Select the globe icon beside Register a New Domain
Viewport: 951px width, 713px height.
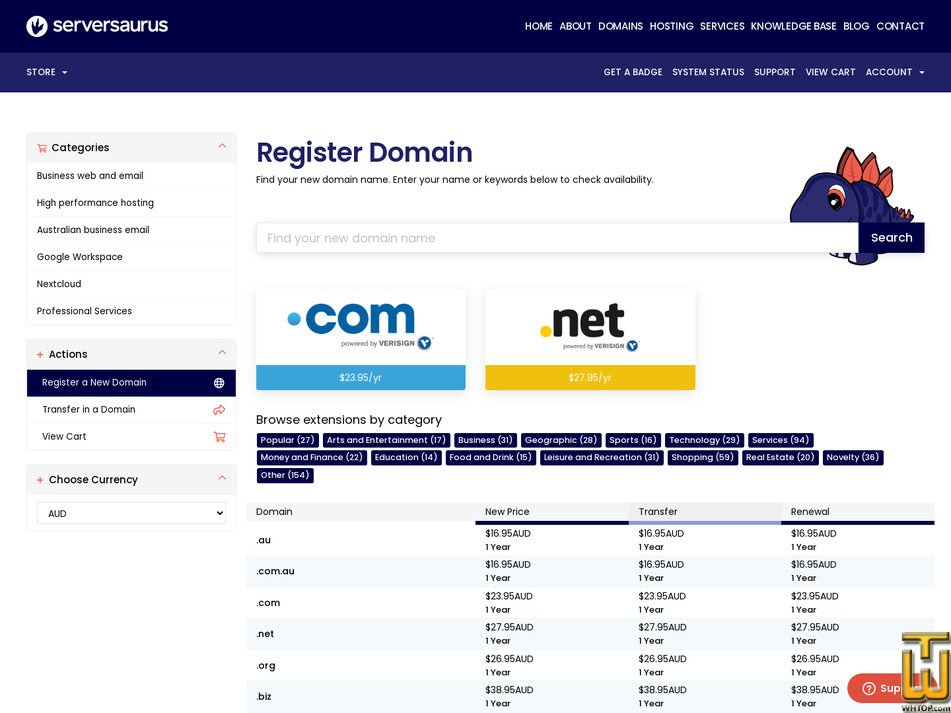tap(219, 382)
